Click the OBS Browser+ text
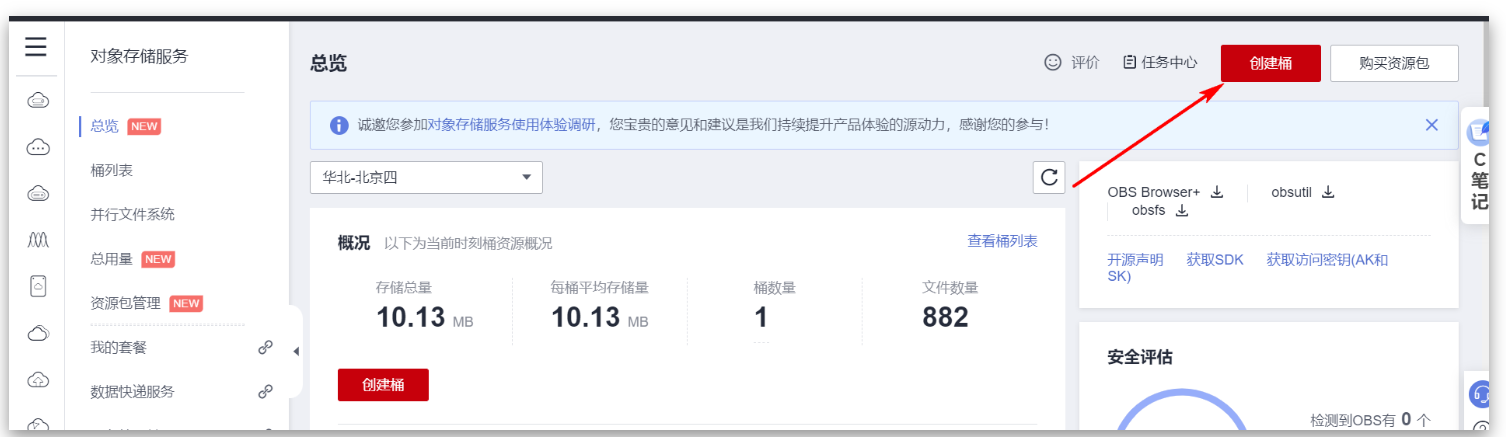This screenshot has height=437, width=1506. tap(1153, 192)
